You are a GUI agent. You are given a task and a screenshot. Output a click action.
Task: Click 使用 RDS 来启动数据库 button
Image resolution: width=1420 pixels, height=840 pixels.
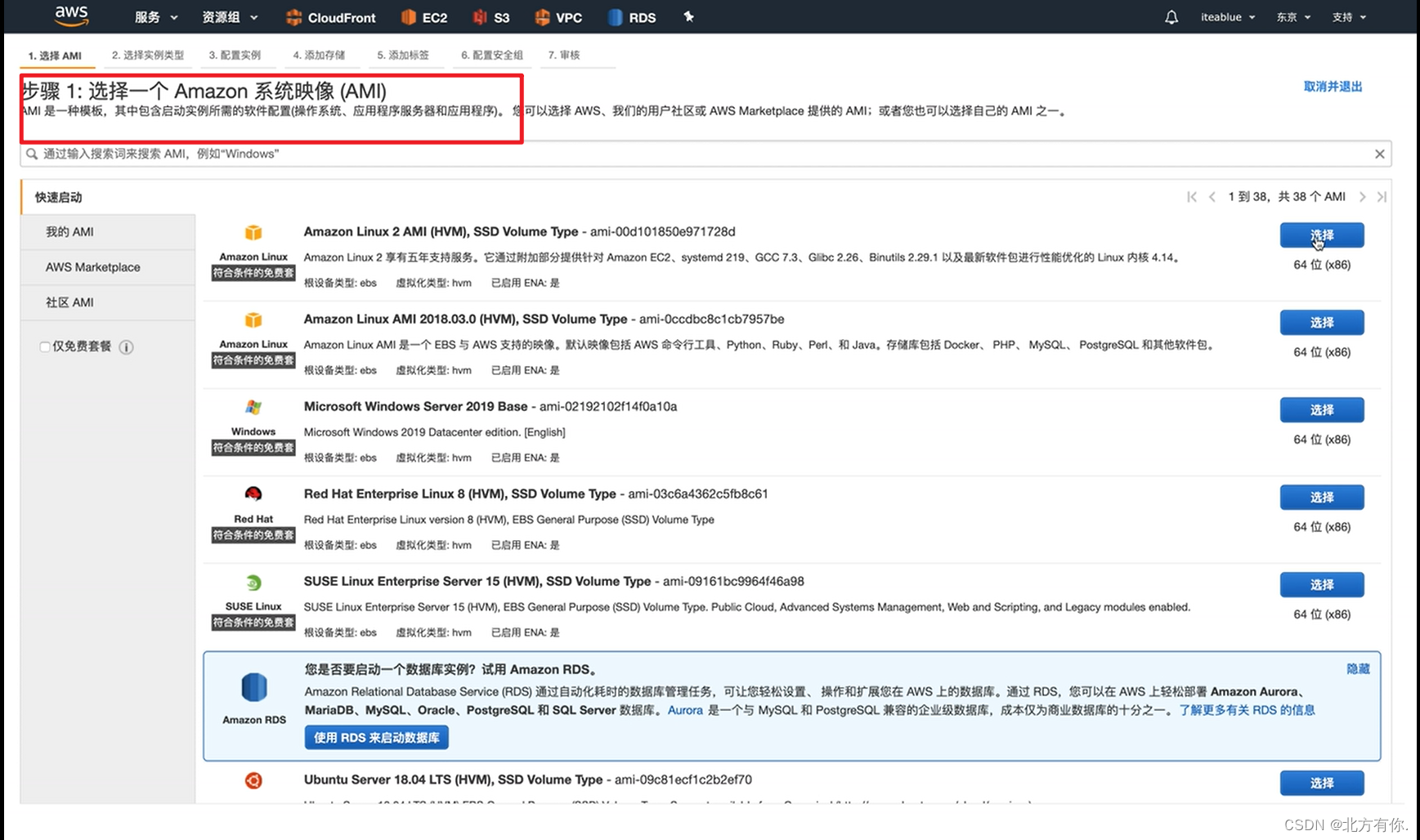coord(377,738)
